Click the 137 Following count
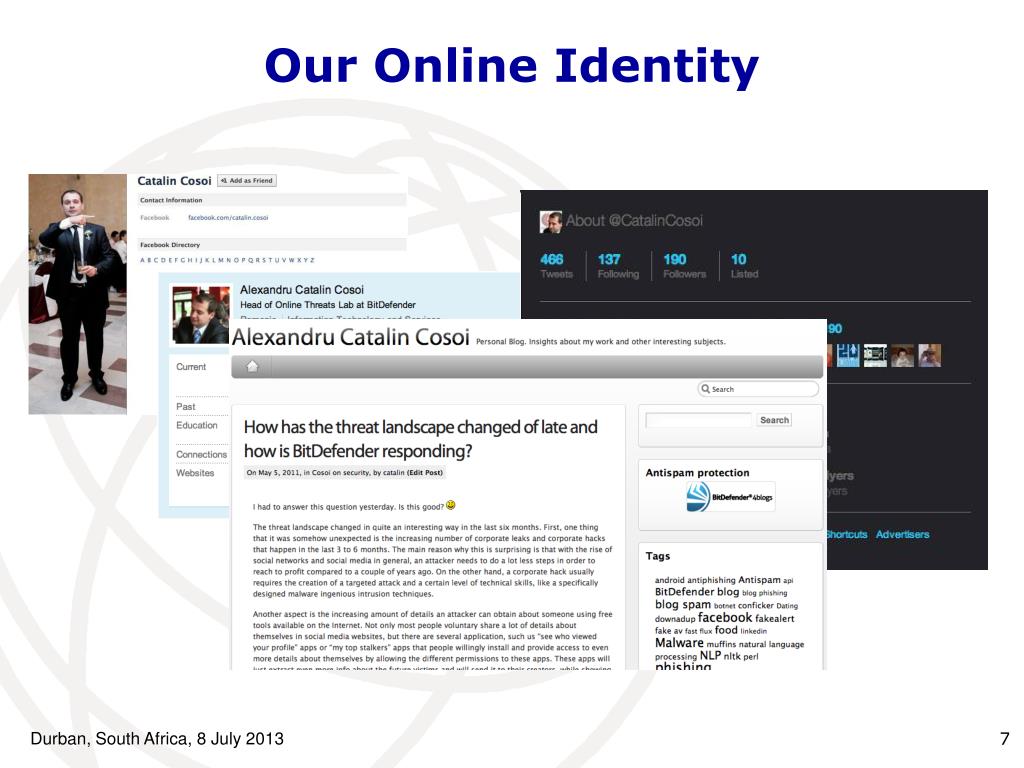 tap(618, 265)
